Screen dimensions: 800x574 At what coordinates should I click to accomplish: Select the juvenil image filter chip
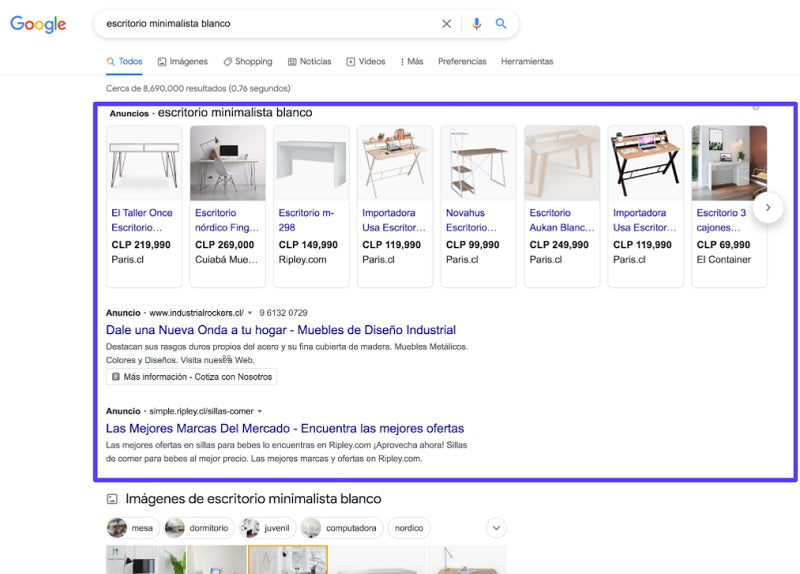(x=267, y=528)
